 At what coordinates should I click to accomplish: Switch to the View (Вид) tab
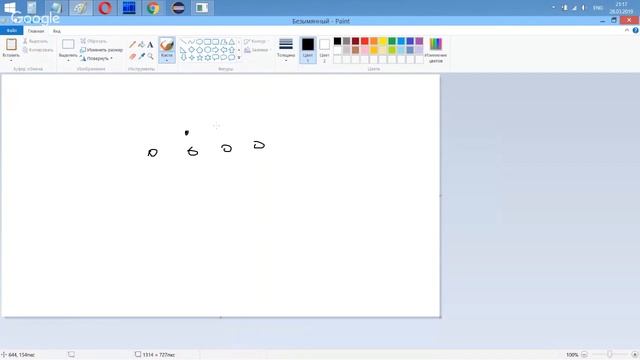[57, 31]
